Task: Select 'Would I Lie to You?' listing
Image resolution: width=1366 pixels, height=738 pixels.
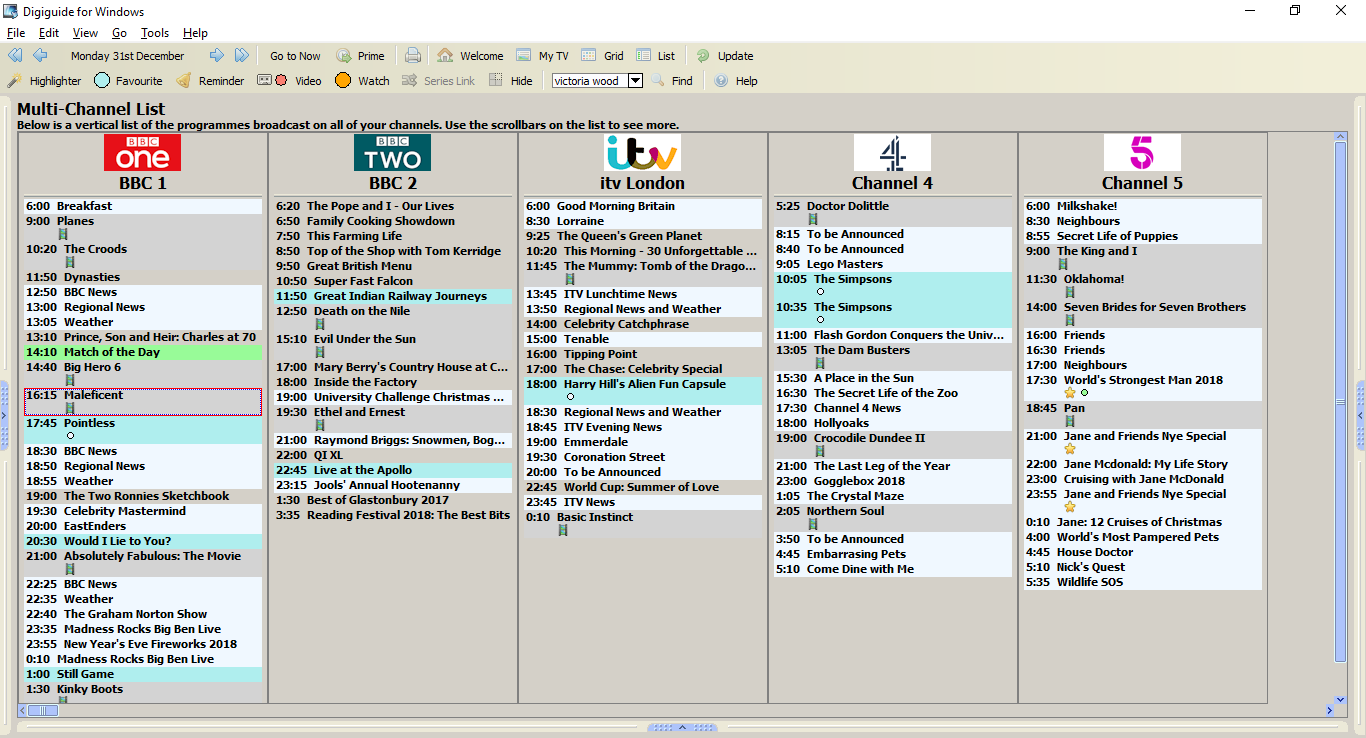Action: pos(143,541)
